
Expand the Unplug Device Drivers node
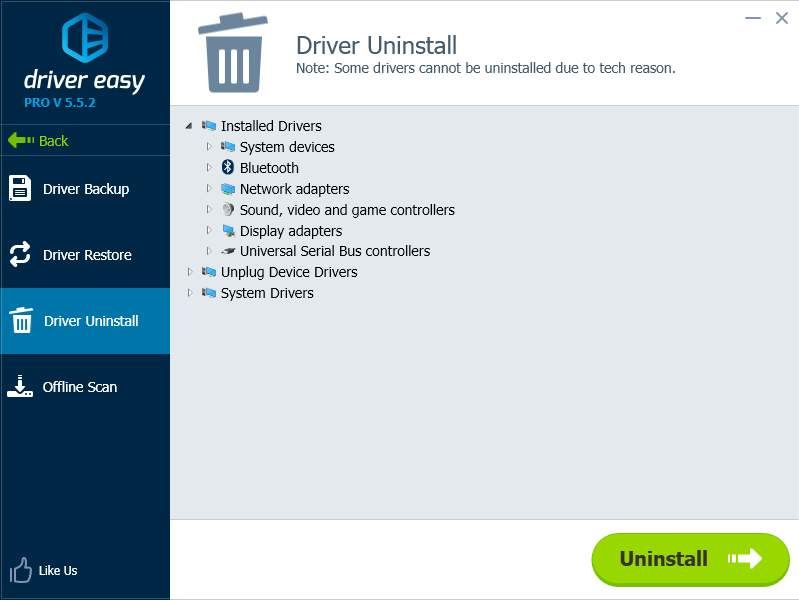point(190,272)
